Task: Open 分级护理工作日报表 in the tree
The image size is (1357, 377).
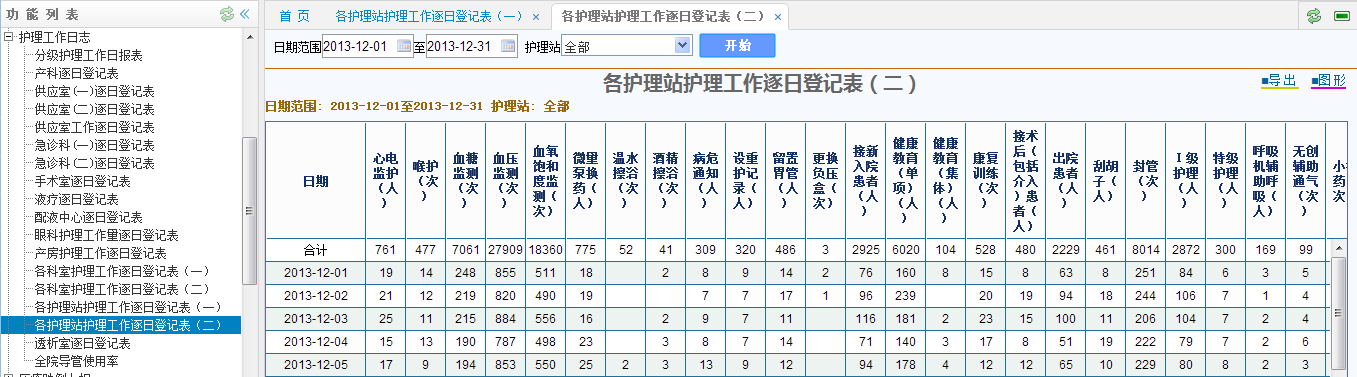Action: pos(88,55)
